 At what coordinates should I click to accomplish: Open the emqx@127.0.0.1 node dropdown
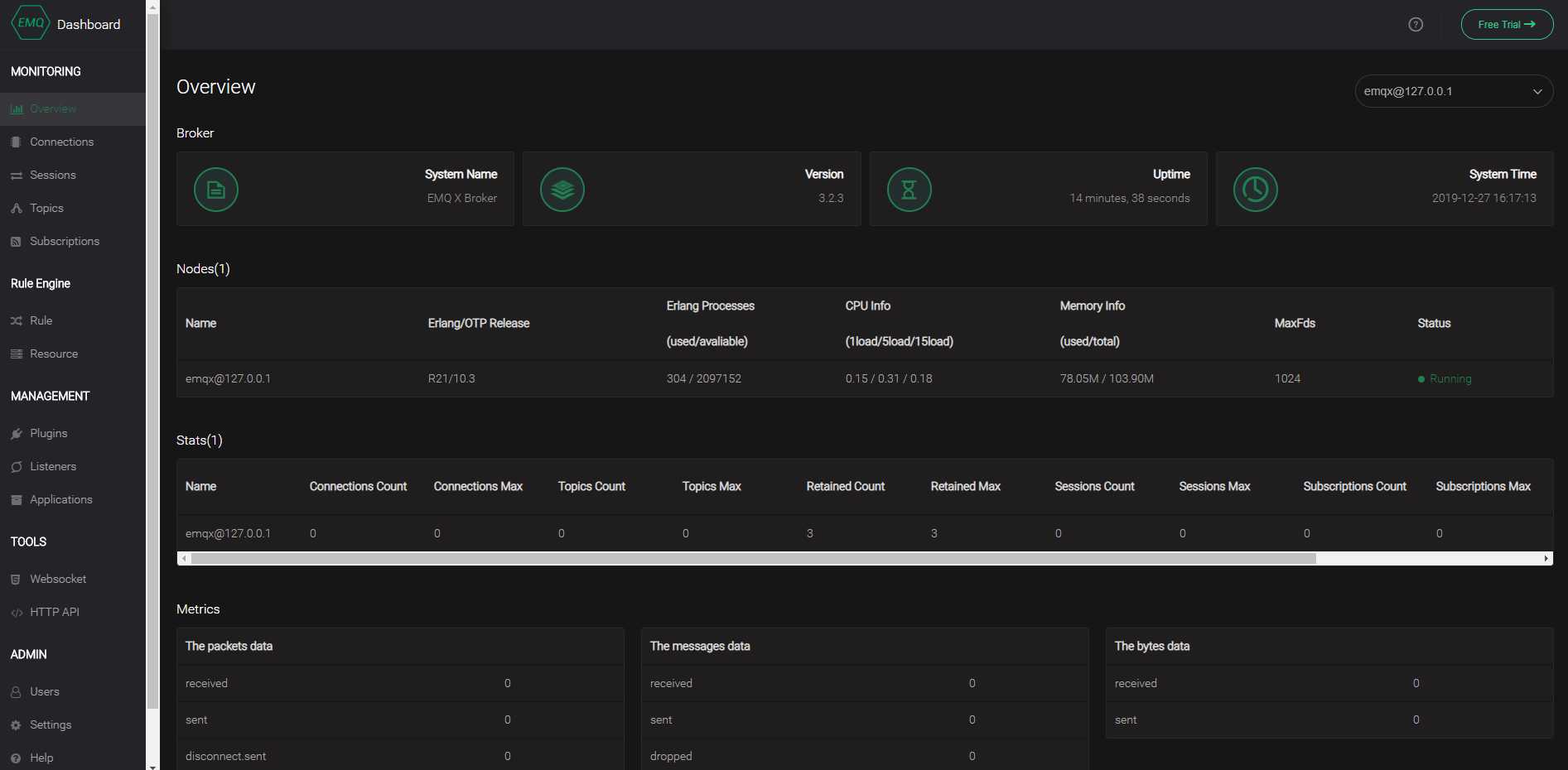point(1454,91)
